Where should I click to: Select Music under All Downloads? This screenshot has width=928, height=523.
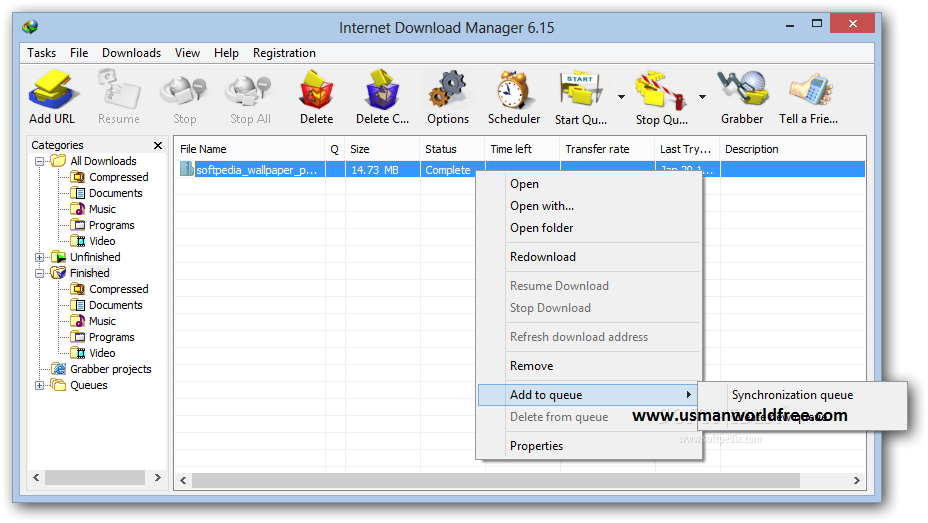[x=102, y=209]
